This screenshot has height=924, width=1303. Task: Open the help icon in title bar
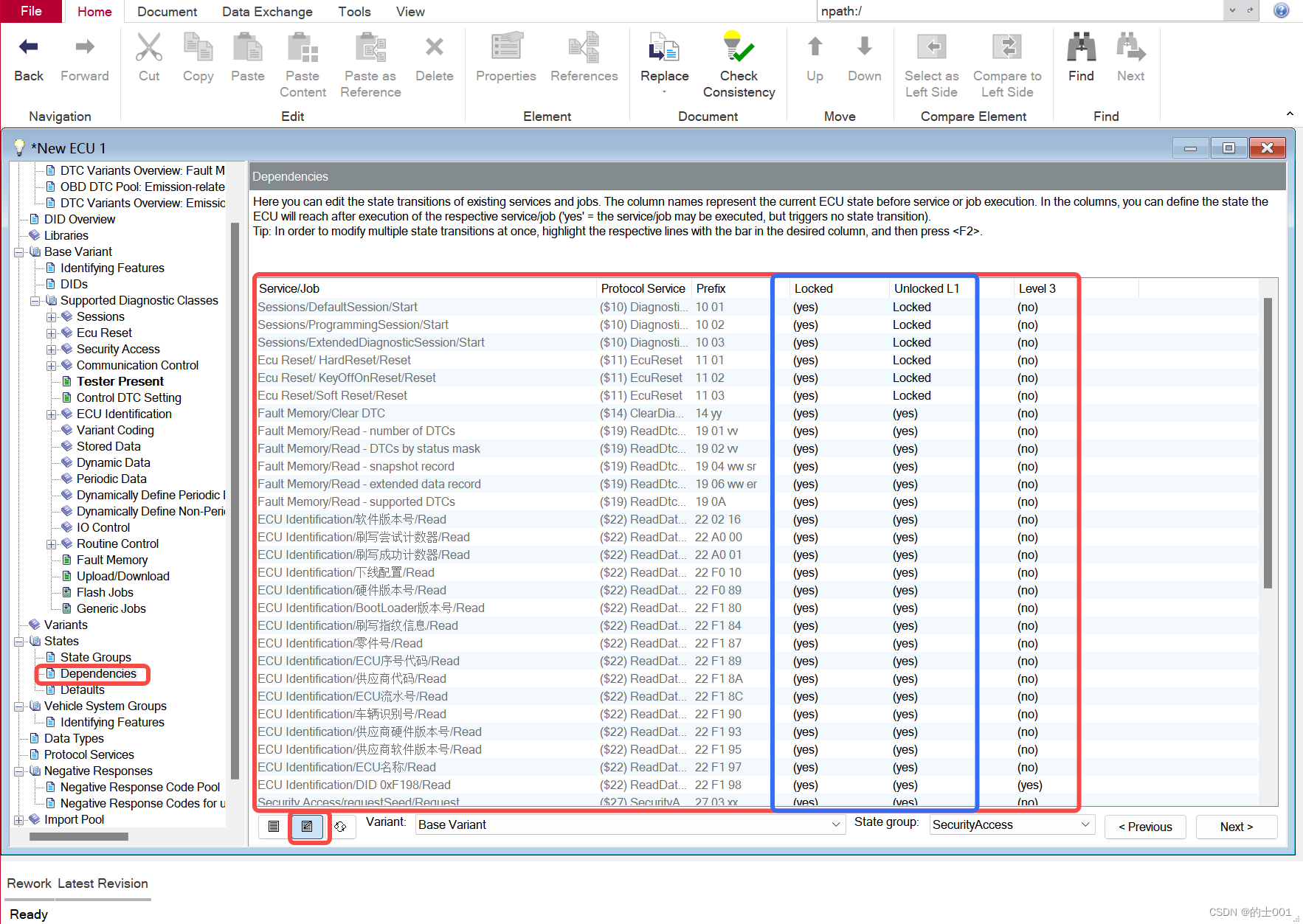(x=1282, y=10)
